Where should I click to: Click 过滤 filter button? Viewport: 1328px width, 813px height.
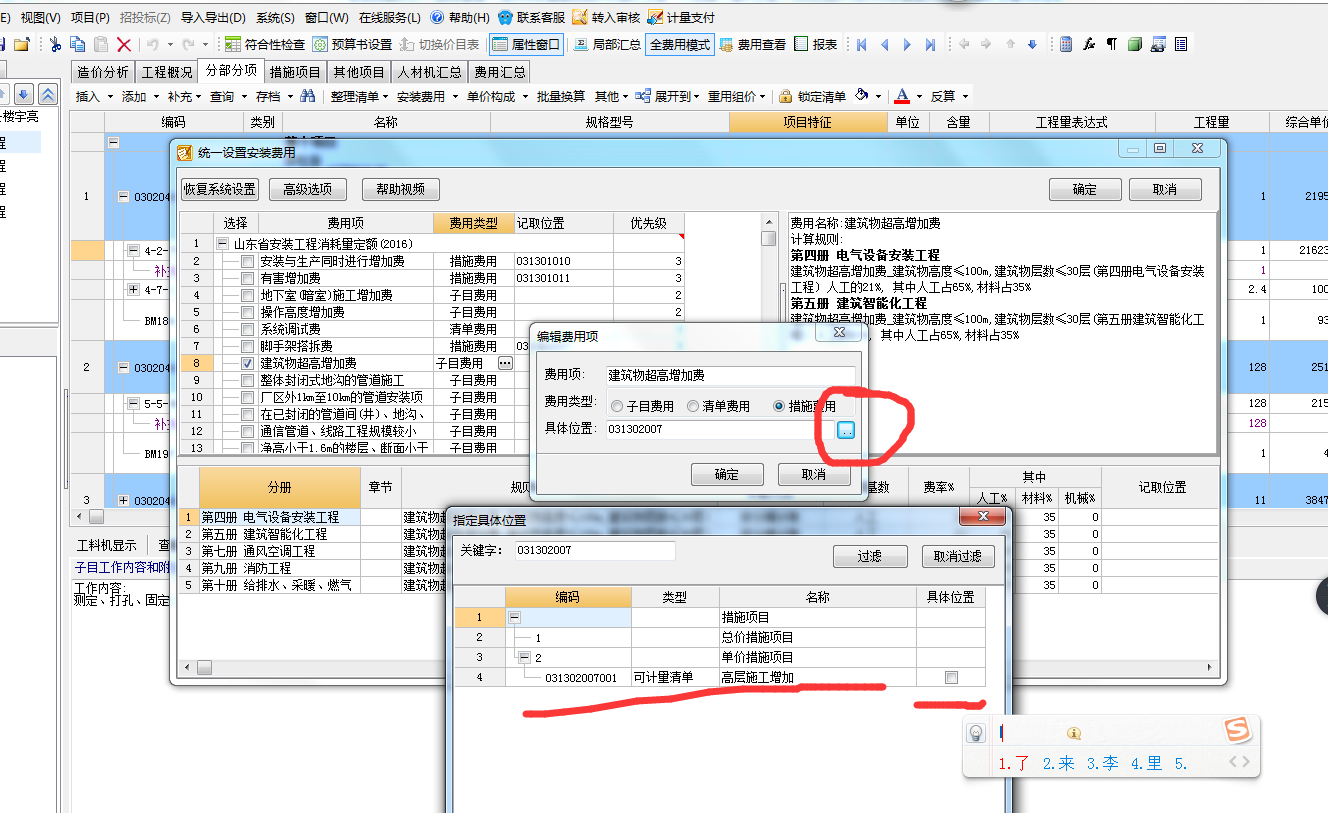[870, 556]
